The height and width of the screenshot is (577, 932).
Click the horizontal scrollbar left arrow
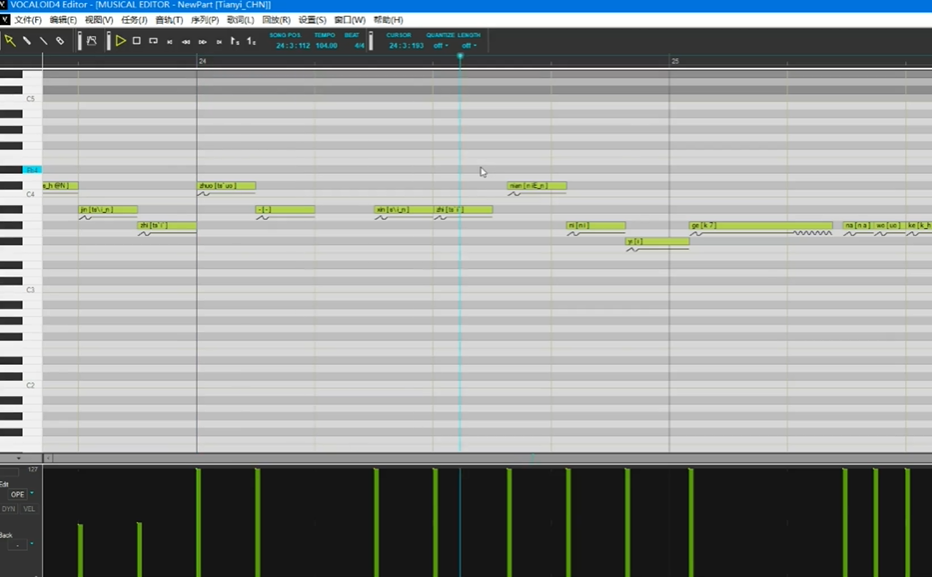pos(48,459)
